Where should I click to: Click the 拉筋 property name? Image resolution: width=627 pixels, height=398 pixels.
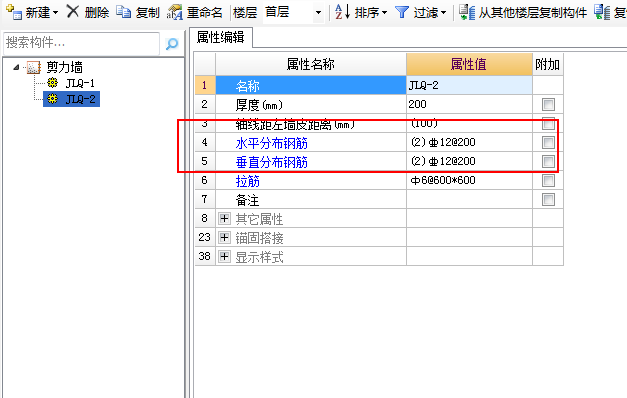coord(248,181)
